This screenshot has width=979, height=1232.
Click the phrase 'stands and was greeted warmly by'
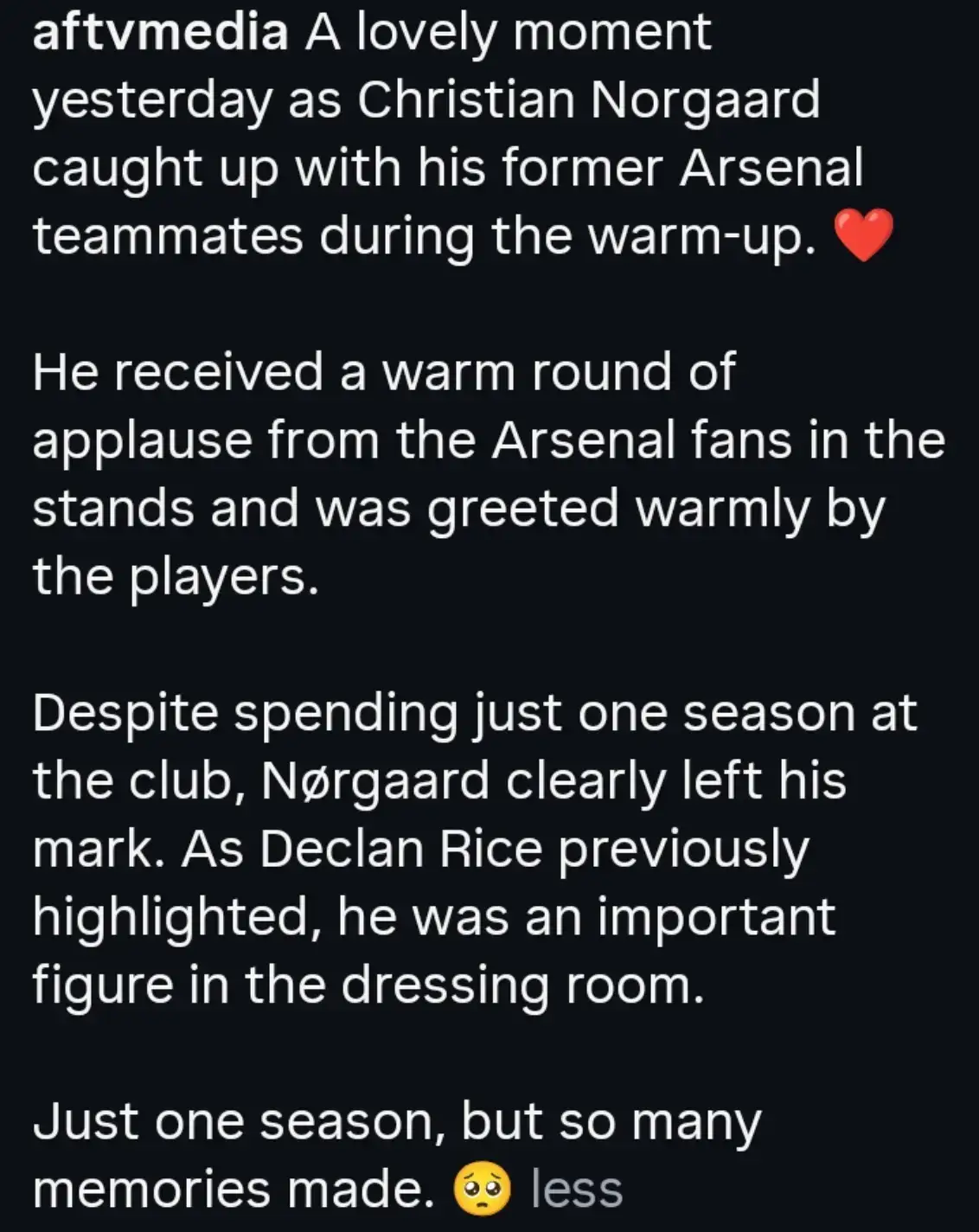tap(459, 509)
